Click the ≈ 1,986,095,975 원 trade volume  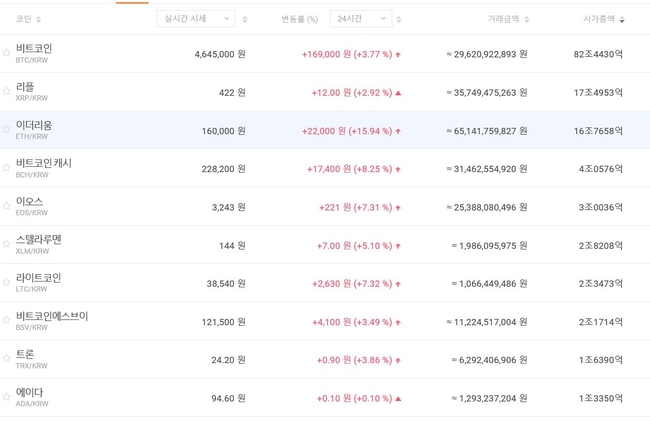(490, 246)
